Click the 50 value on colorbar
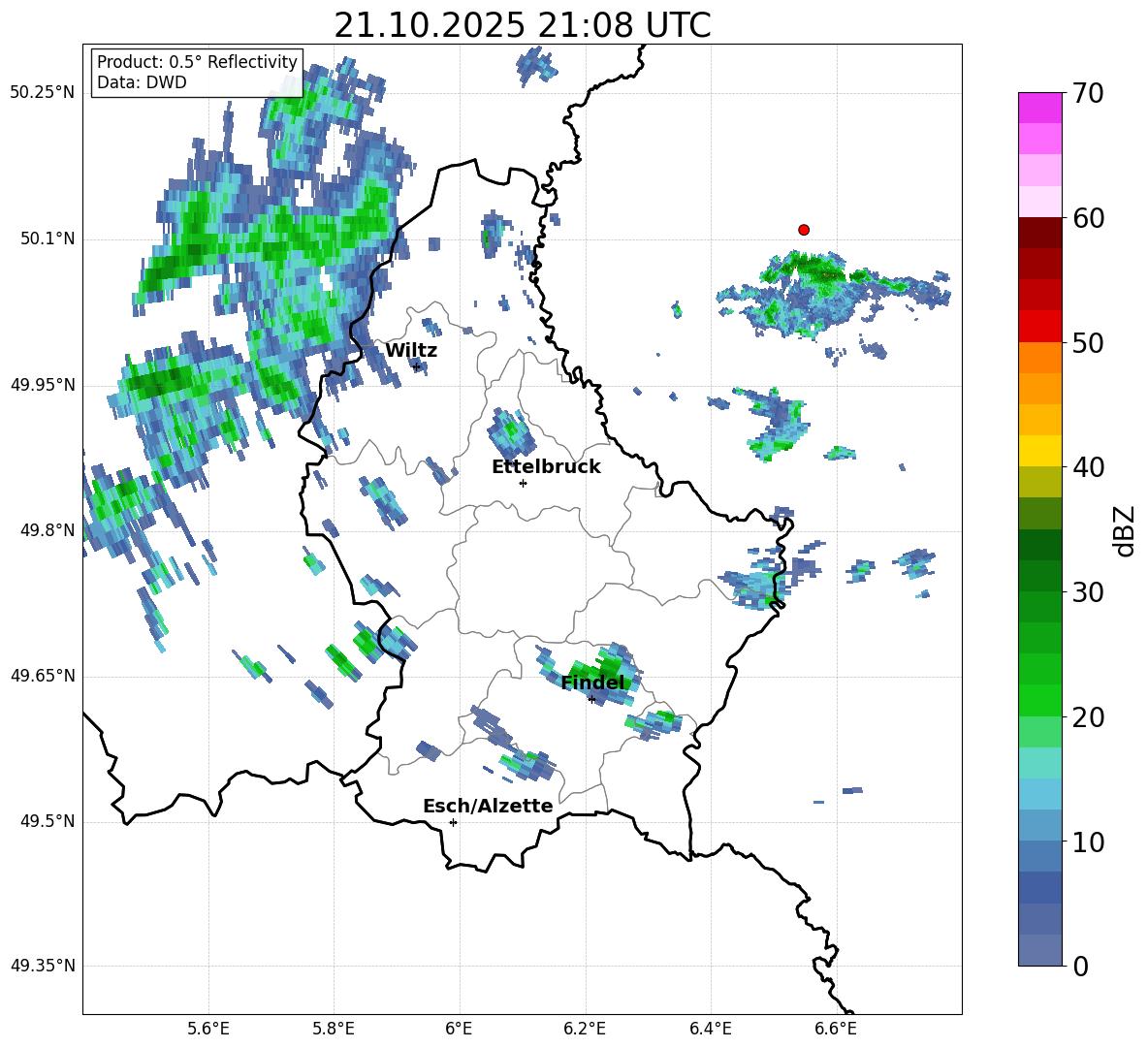This screenshot has height=1048, width=1148. [x=1088, y=342]
